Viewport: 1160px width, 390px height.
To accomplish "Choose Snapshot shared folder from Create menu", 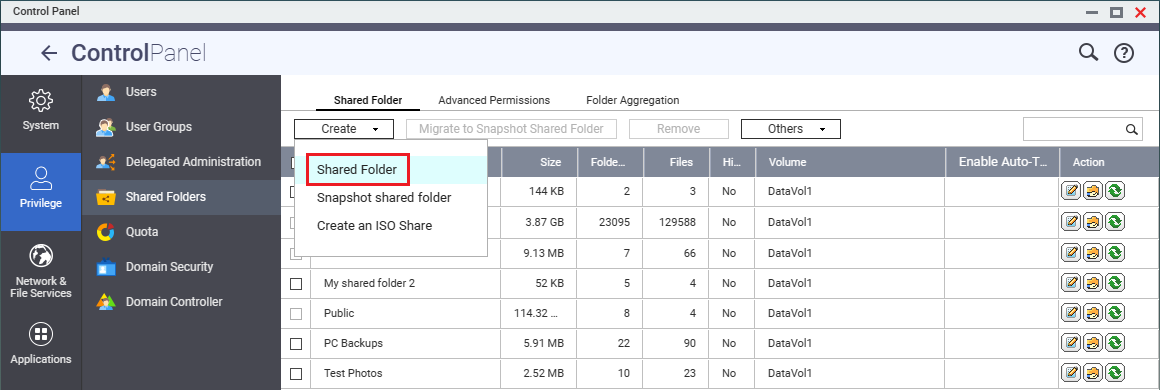I will point(384,198).
